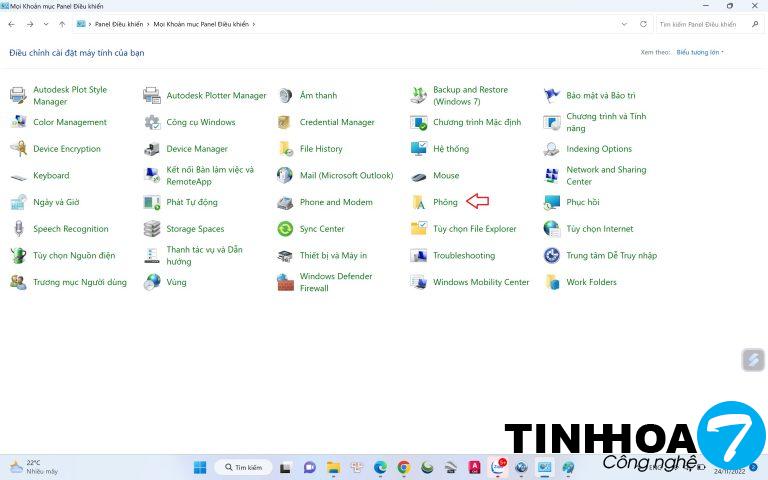This screenshot has height=480, width=768.
Task: Open Bảo mật và Bảo trì
Action: point(600,96)
